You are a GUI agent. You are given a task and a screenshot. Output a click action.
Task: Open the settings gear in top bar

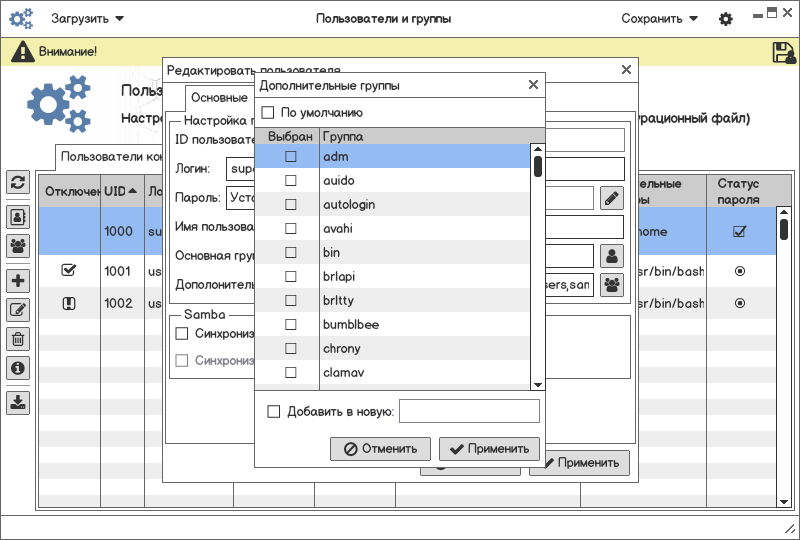tap(726, 19)
